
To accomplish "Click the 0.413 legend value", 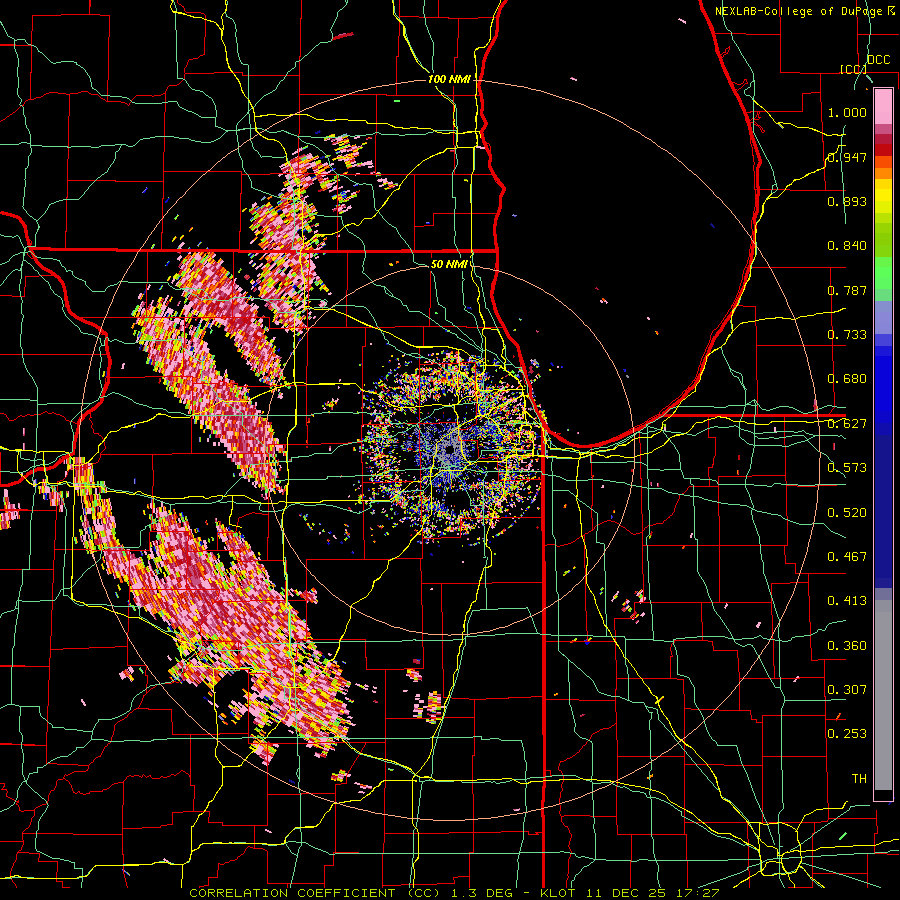I will (x=847, y=601).
